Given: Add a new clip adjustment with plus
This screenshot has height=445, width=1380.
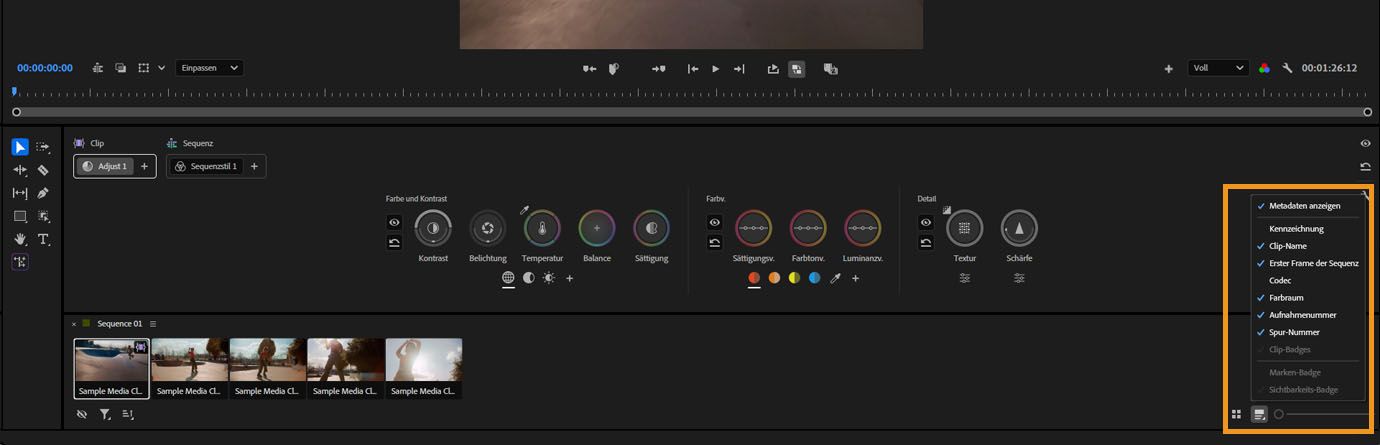Looking at the screenshot, I should tap(144, 166).
